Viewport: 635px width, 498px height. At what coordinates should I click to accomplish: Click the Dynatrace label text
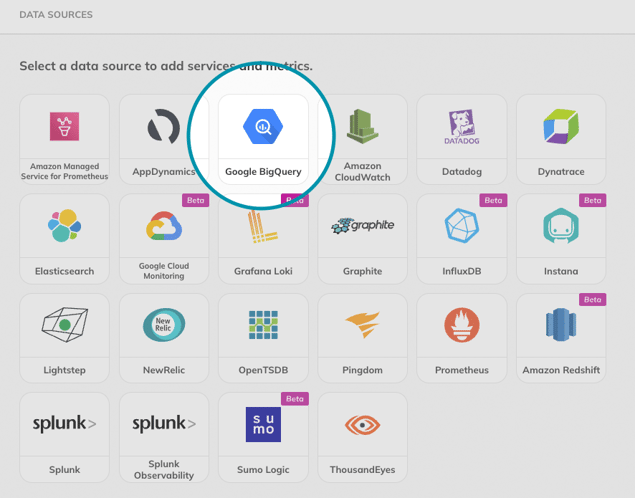coord(561,172)
